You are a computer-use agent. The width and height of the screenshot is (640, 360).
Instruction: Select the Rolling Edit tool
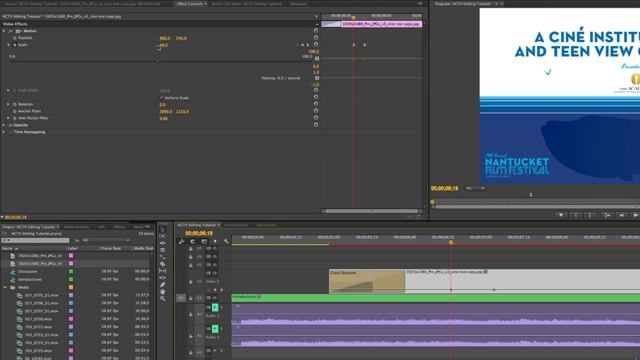pos(163,250)
